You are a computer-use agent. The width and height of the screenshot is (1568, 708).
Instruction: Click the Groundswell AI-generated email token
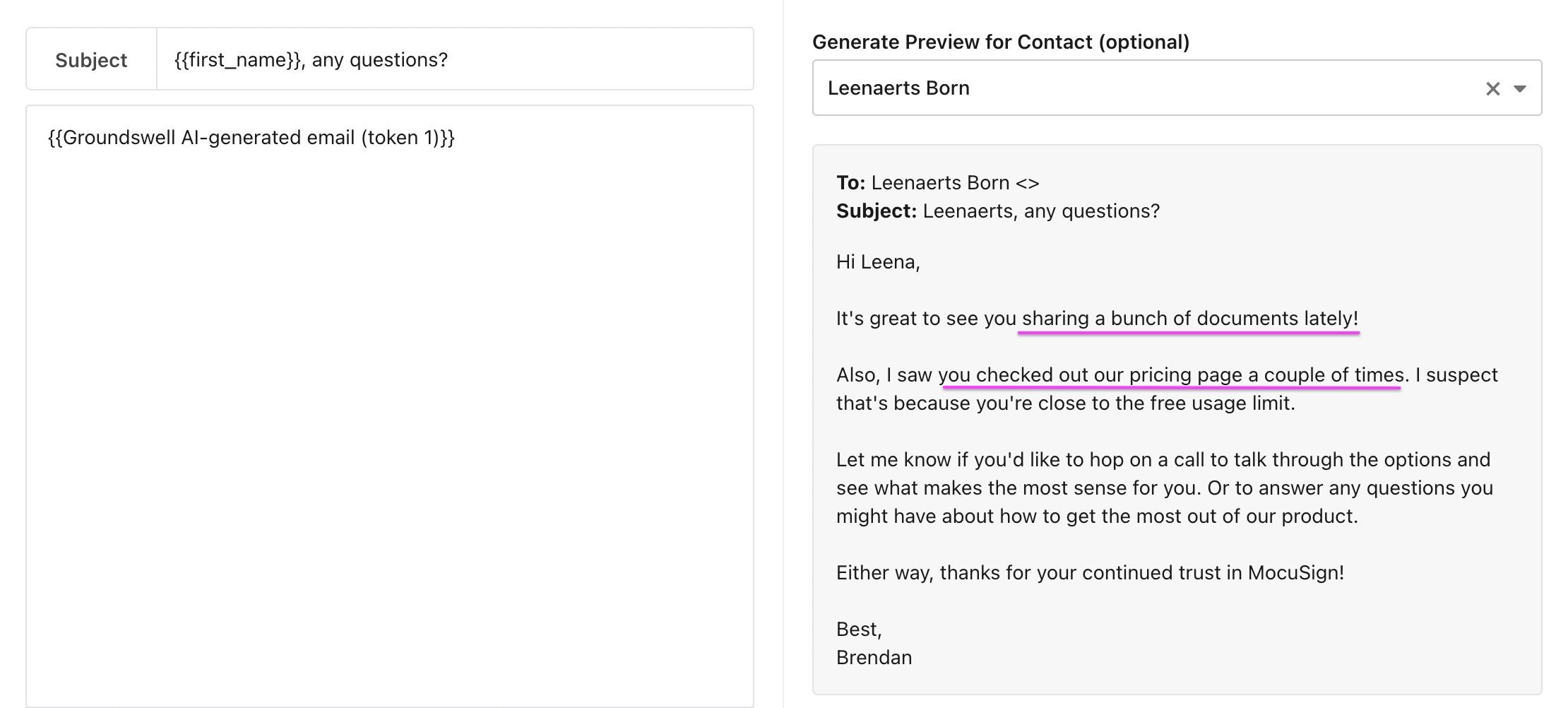(251, 137)
